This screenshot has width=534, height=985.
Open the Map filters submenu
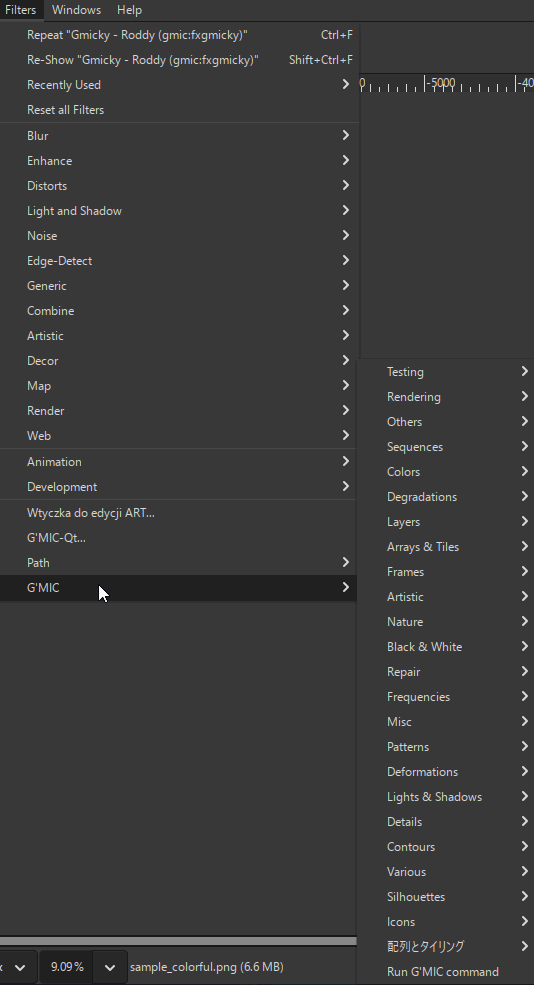point(178,386)
